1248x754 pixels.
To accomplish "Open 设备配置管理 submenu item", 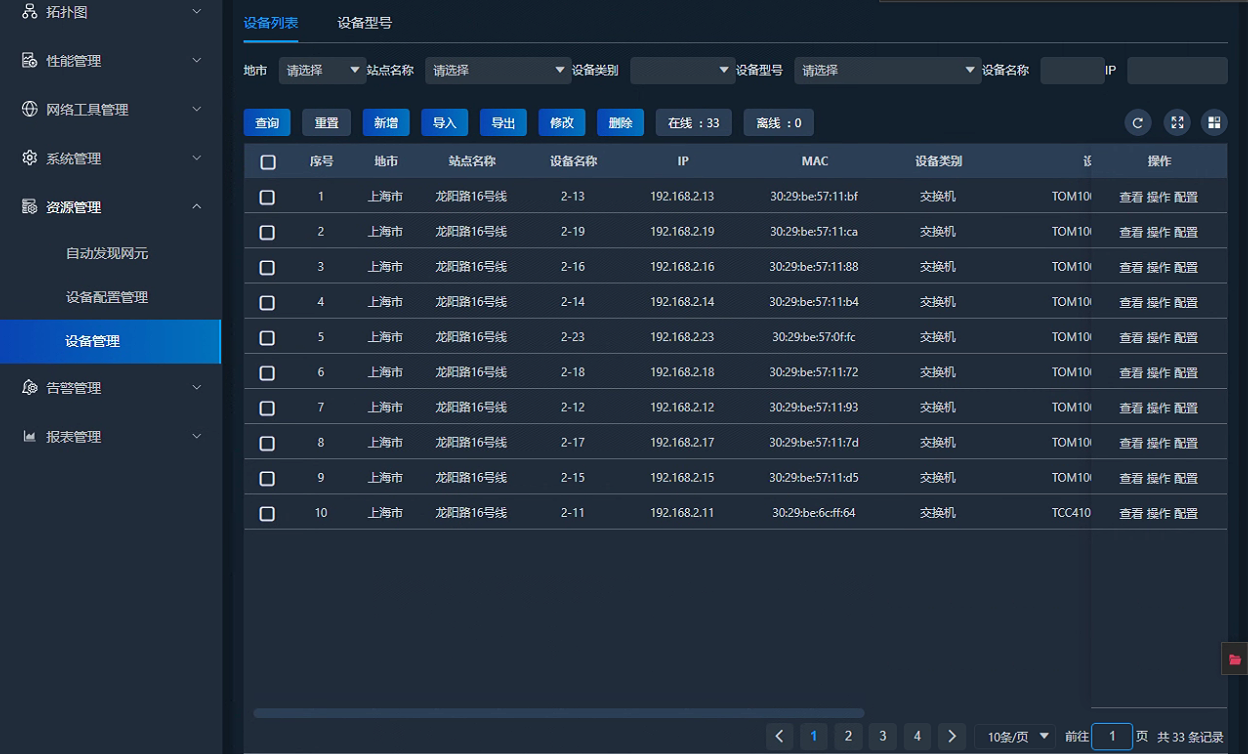I will click(107, 297).
